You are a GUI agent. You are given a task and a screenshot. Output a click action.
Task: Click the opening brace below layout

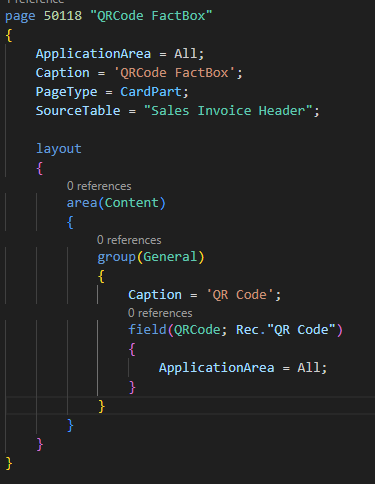(40, 168)
